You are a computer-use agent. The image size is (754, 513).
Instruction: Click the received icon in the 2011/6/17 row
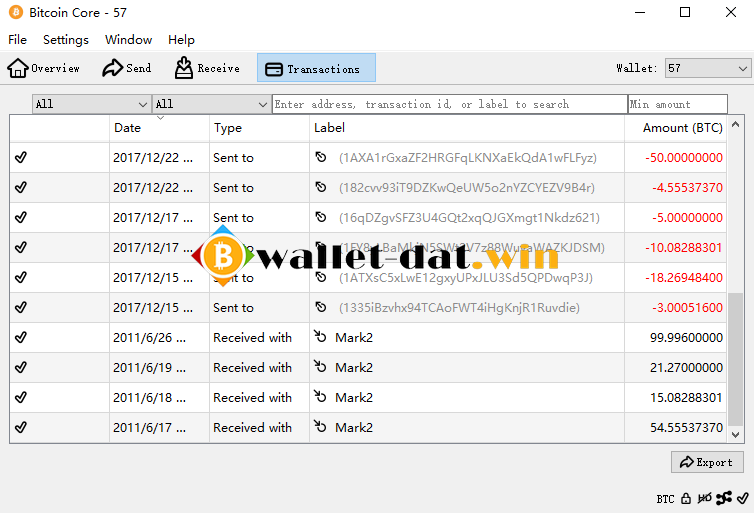point(320,426)
